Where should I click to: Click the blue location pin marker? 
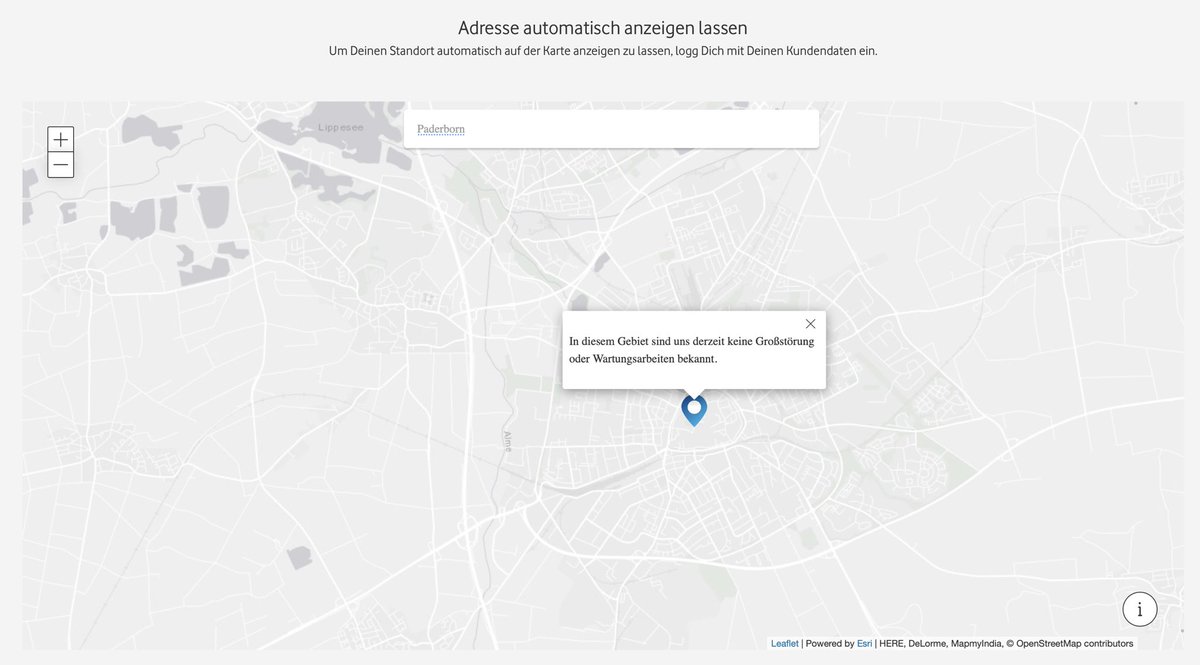point(694,410)
